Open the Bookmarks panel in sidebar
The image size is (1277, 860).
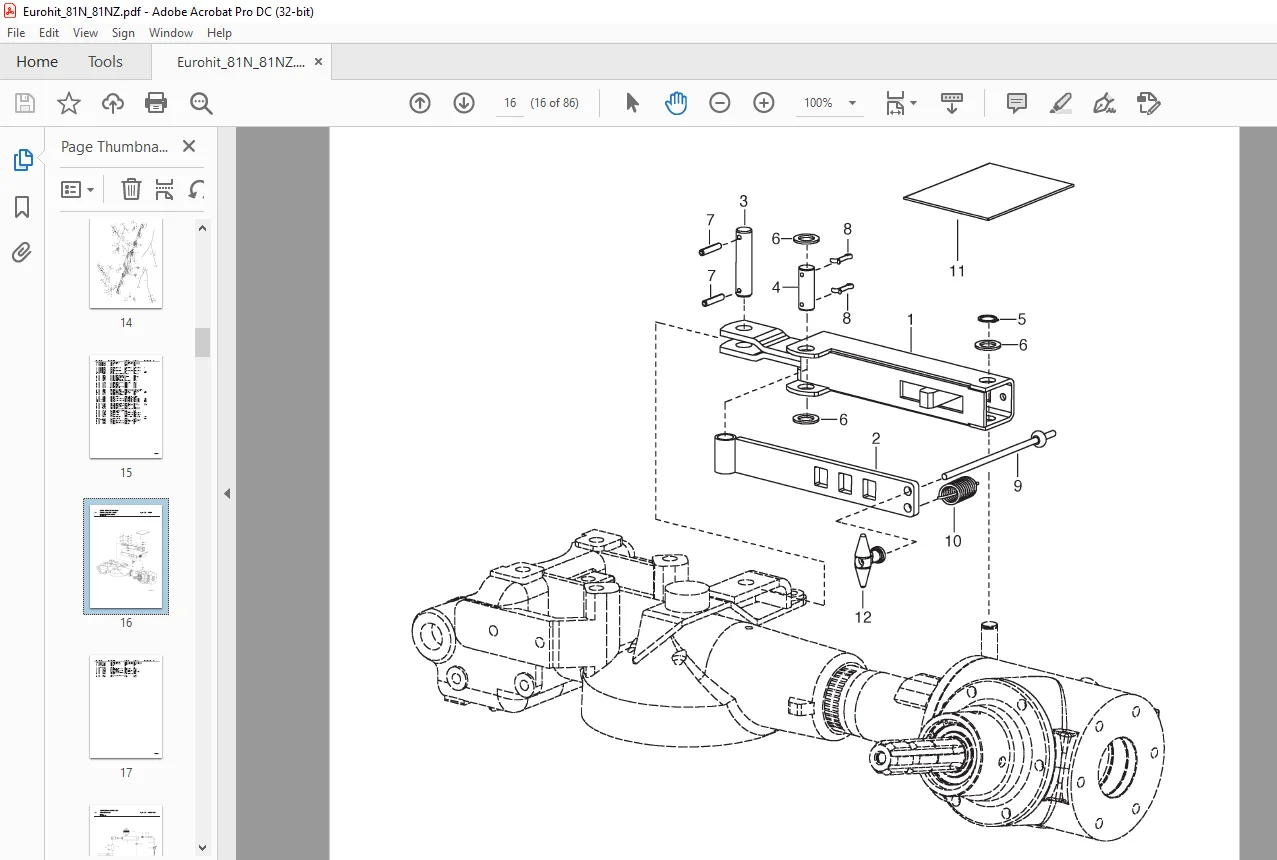pos(22,207)
